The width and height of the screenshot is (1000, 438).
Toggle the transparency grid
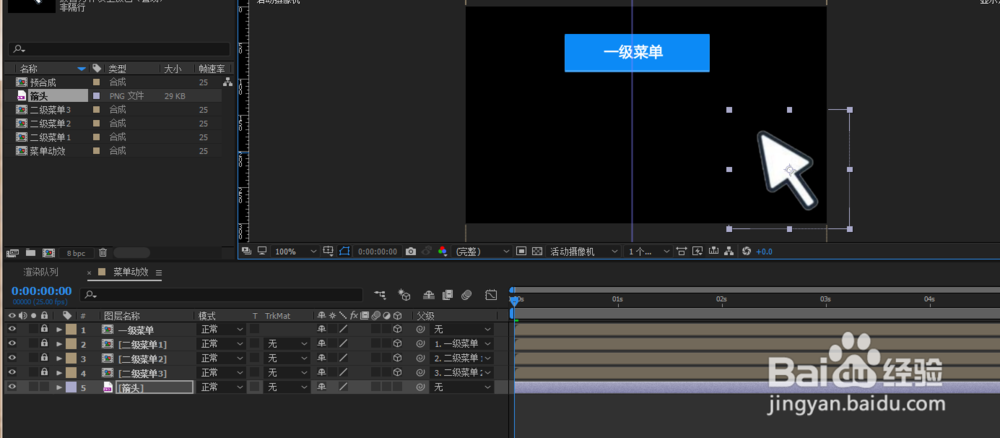coord(537,252)
